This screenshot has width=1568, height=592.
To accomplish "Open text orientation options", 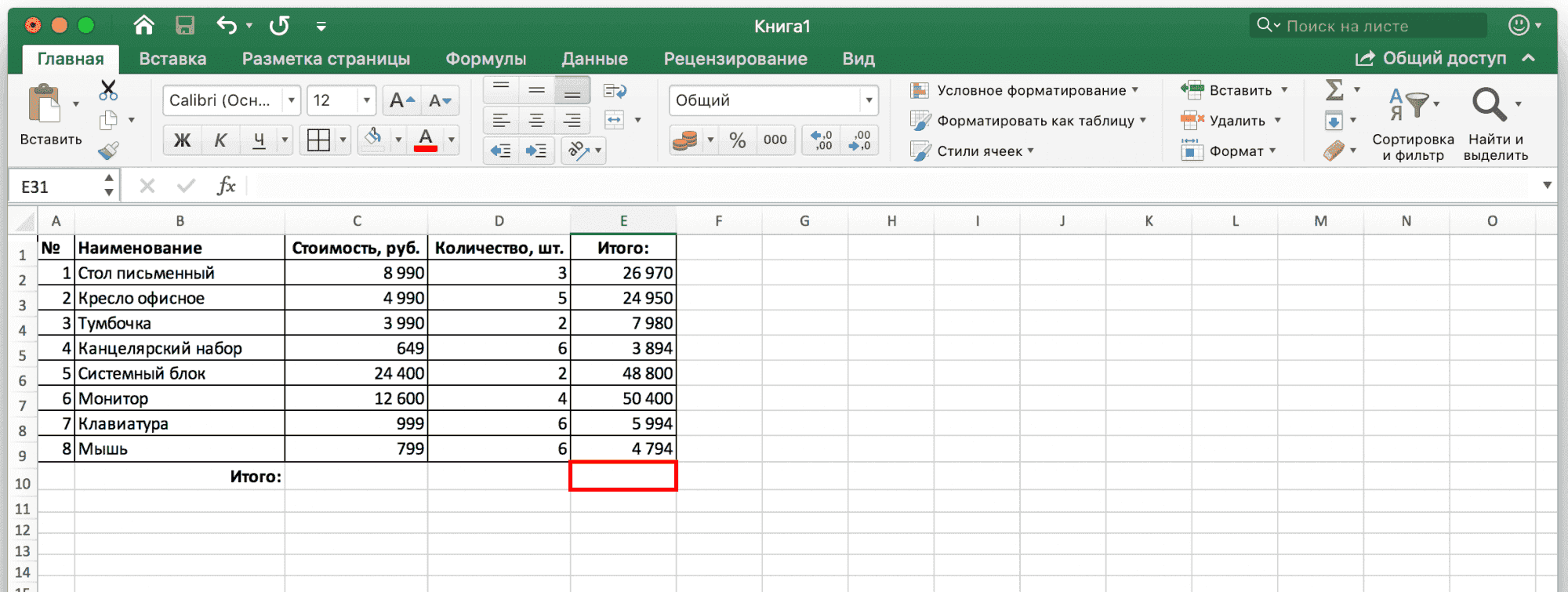I will [584, 150].
